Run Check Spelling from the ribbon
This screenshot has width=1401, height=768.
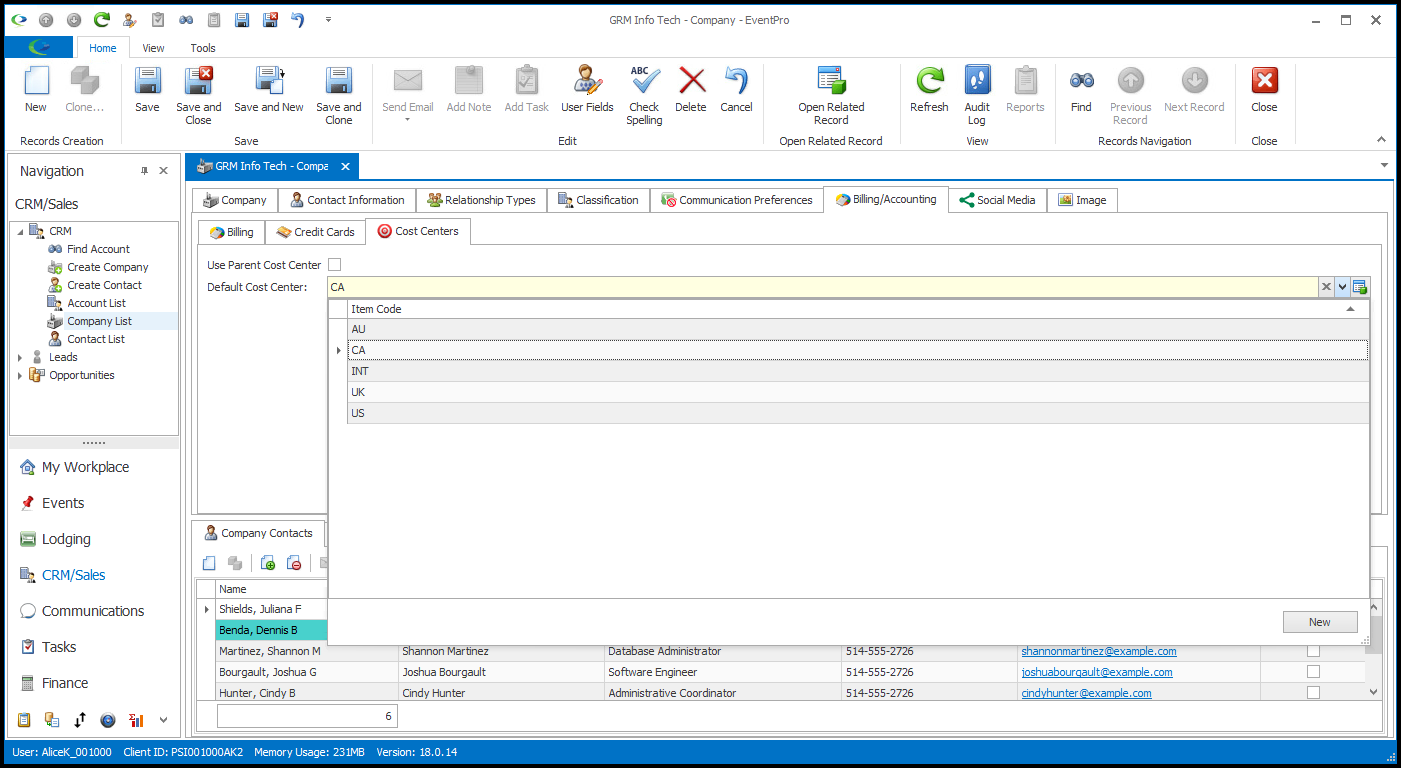(644, 96)
